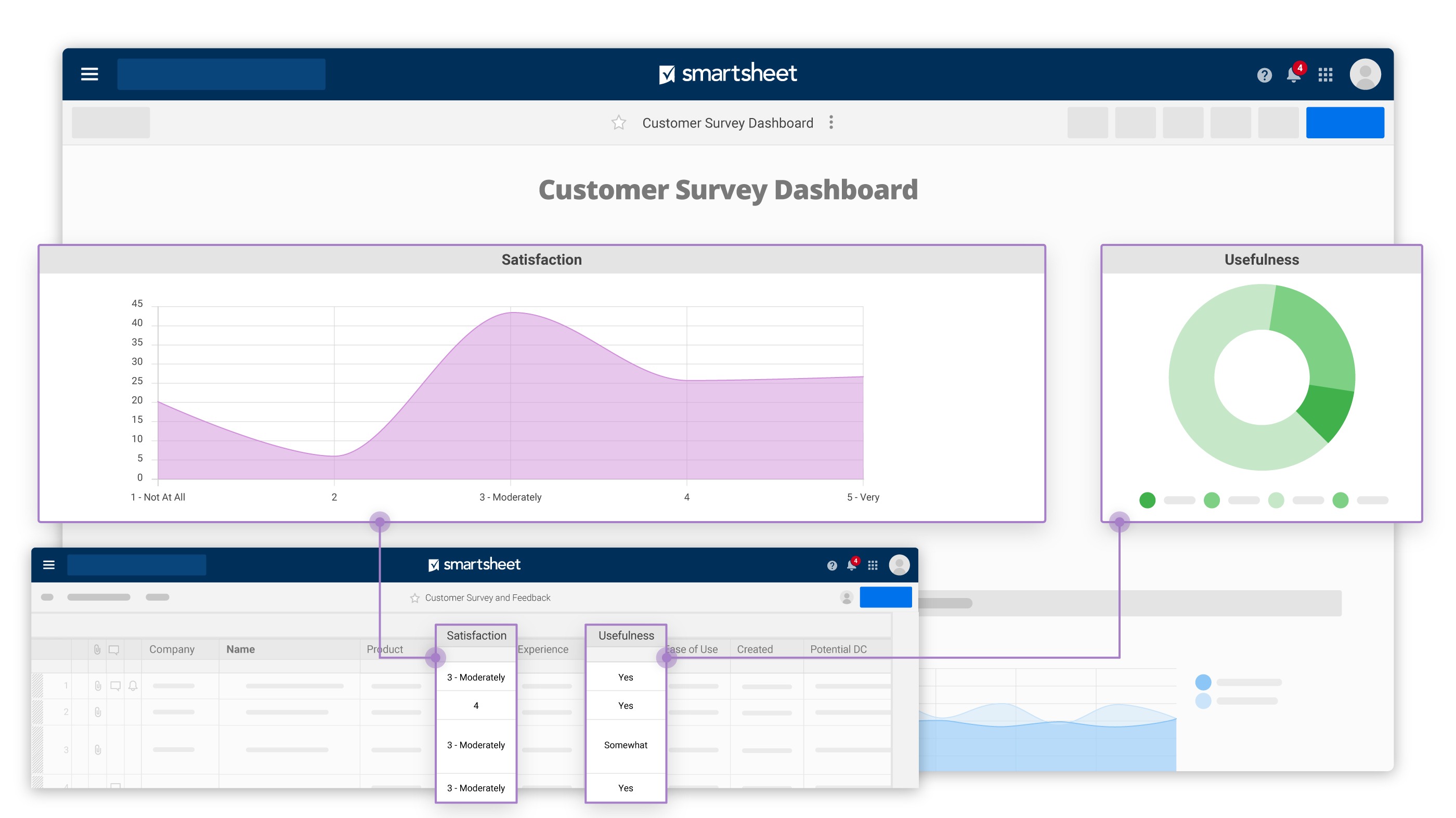Open the dashboard three-dot options menu
This screenshot has width=1456, height=818.
(x=831, y=123)
